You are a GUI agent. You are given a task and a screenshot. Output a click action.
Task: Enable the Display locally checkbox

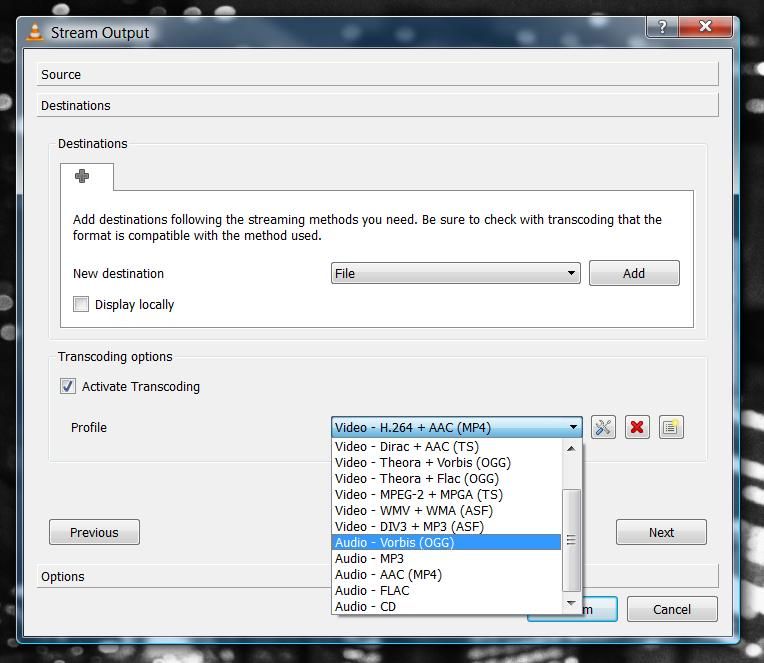[81, 305]
